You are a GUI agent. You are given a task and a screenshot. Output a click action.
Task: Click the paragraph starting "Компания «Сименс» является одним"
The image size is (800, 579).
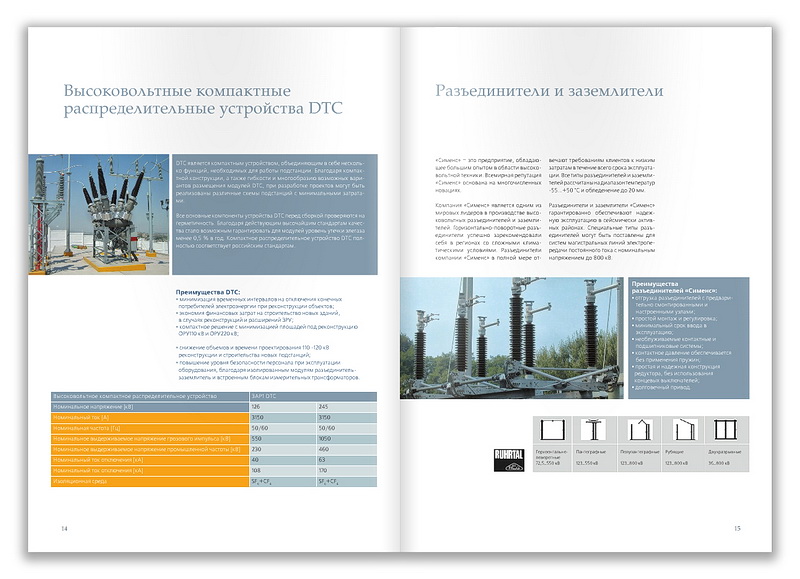(488, 232)
